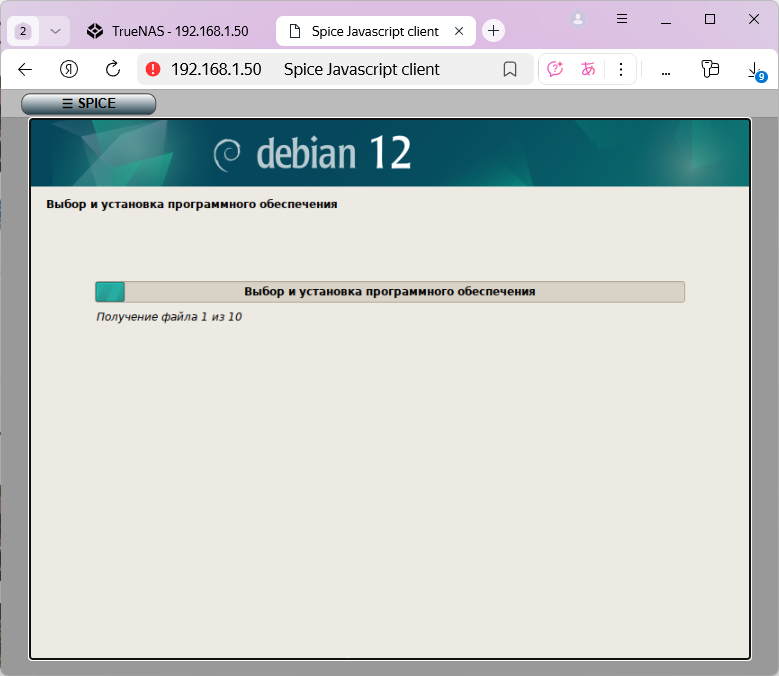Go back to the previous page
Screen dimensions: 779x676
pos(25,69)
